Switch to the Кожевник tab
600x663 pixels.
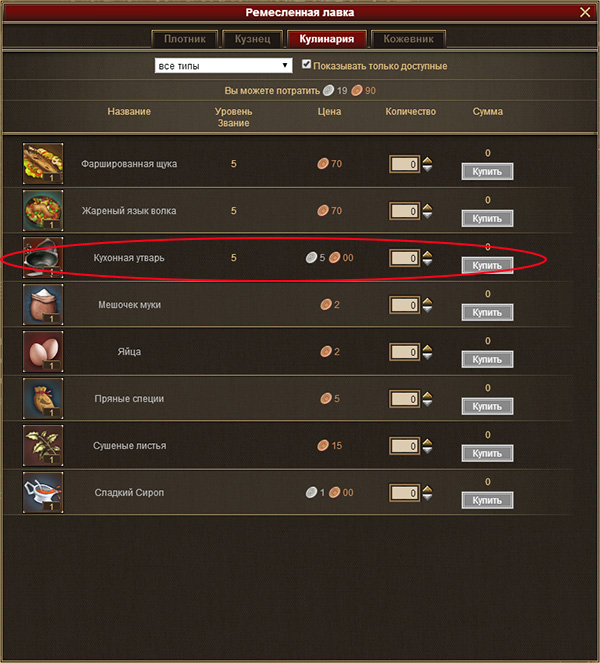408,39
